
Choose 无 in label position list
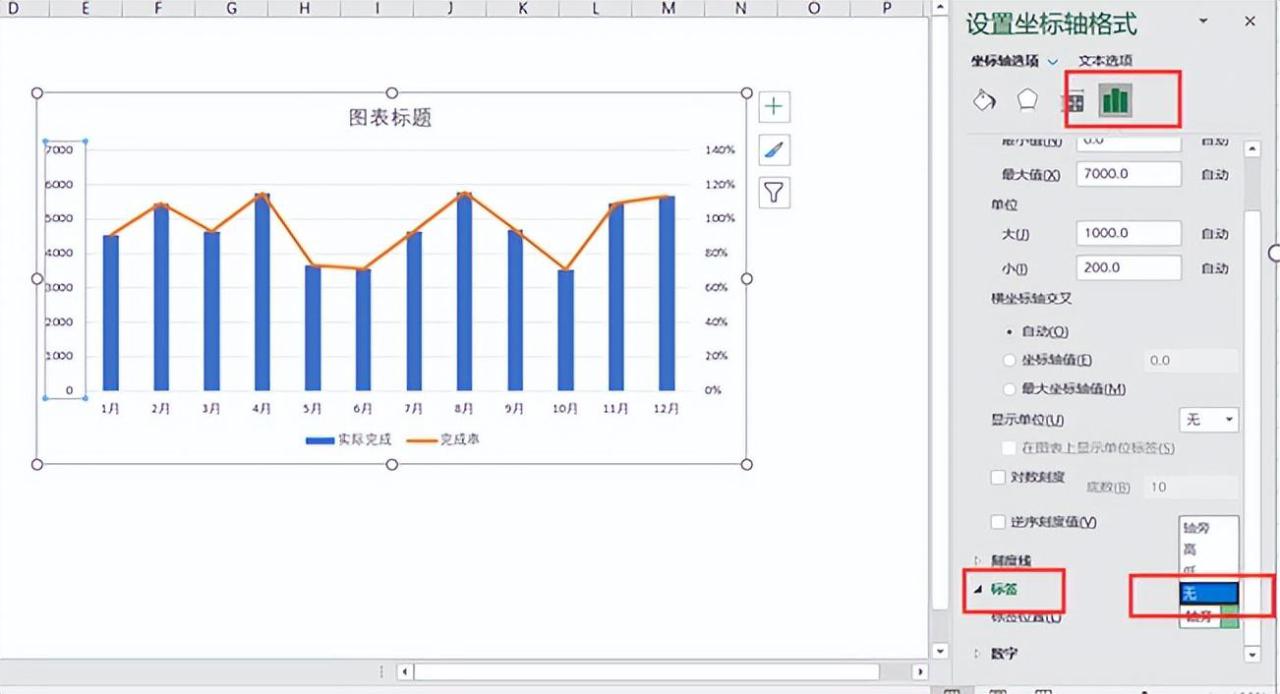[1209, 593]
